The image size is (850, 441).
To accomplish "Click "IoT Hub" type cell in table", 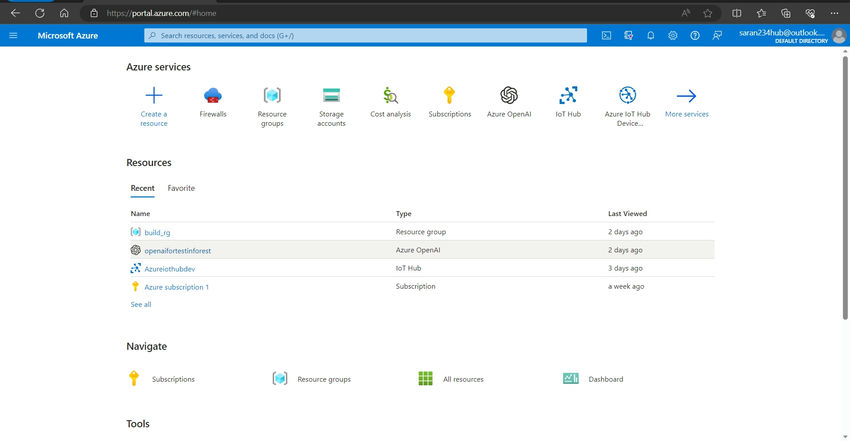I will [x=408, y=268].
